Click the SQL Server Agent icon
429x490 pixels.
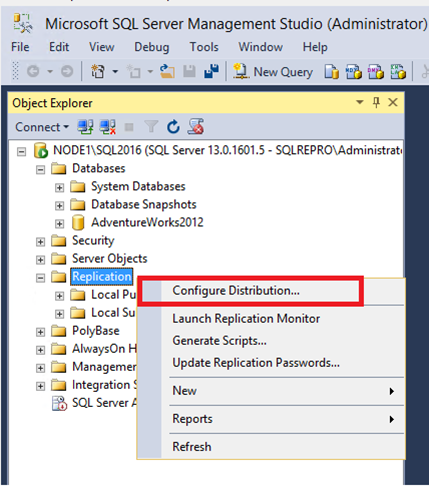[x=60, y=403]
